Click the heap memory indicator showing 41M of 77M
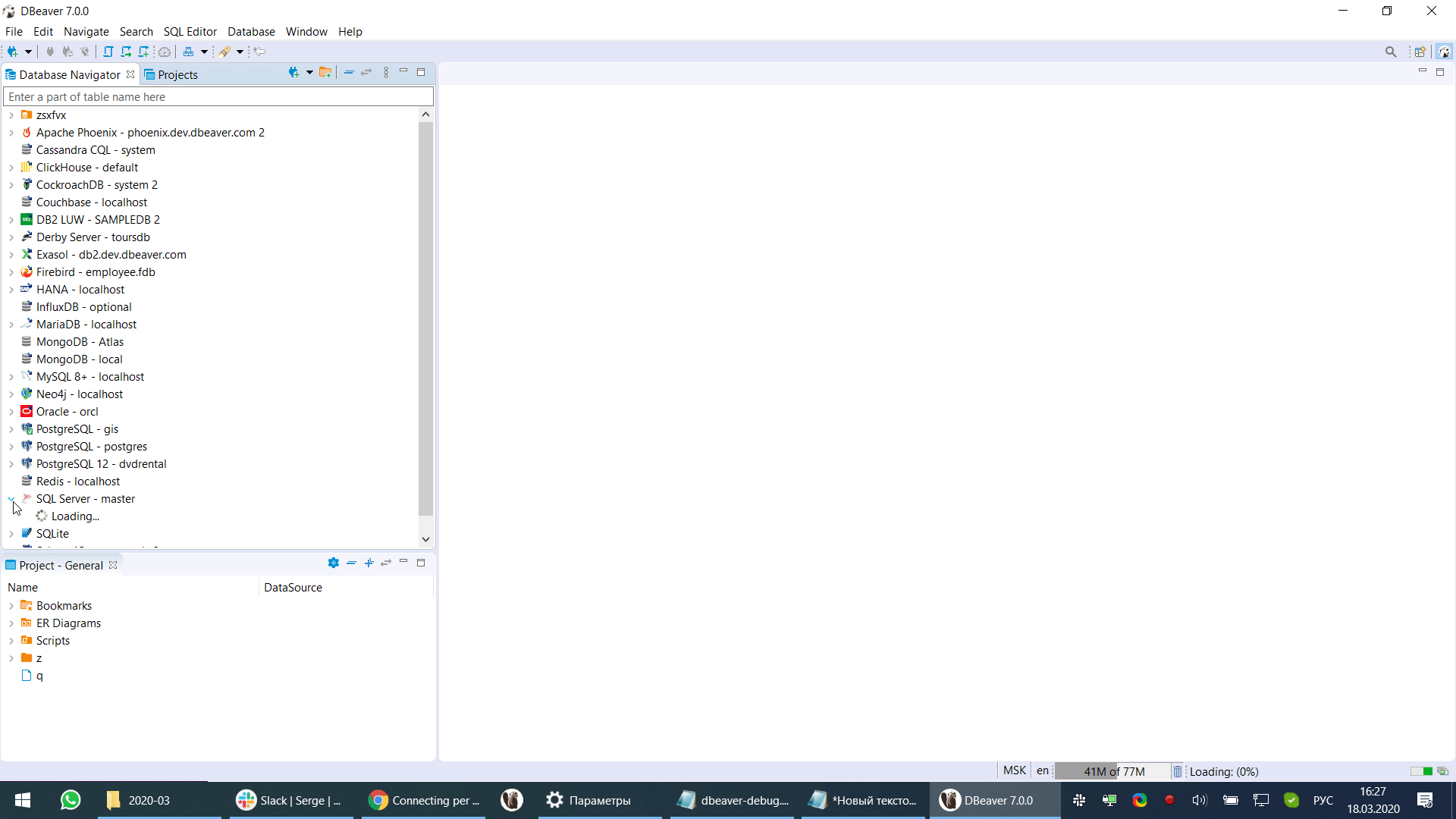Screen dimensions: 1456x819 point(1113,770)
